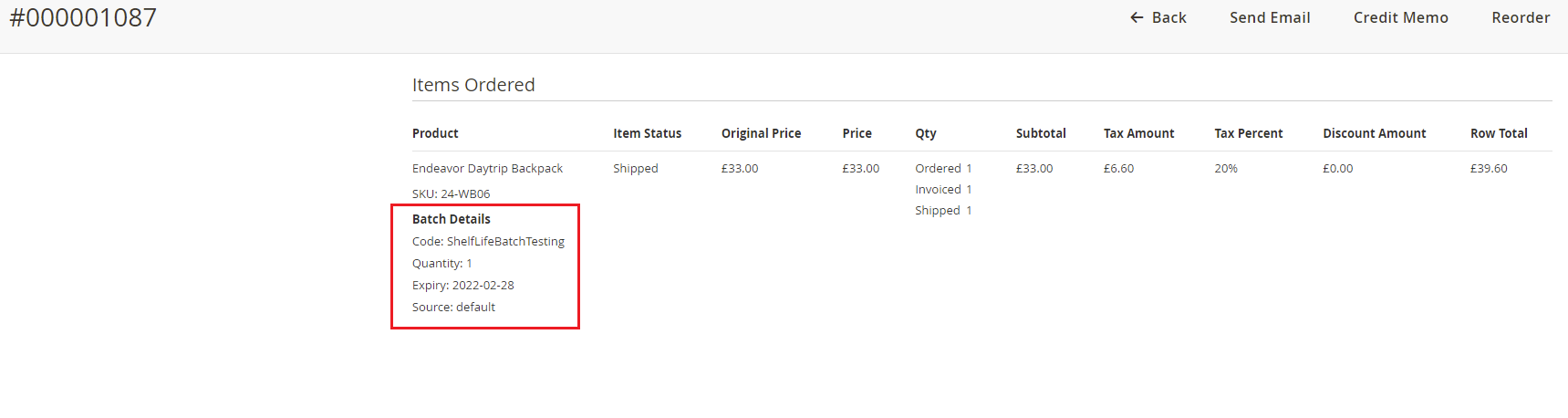Click the Back arrow icon

(1136, 17)
